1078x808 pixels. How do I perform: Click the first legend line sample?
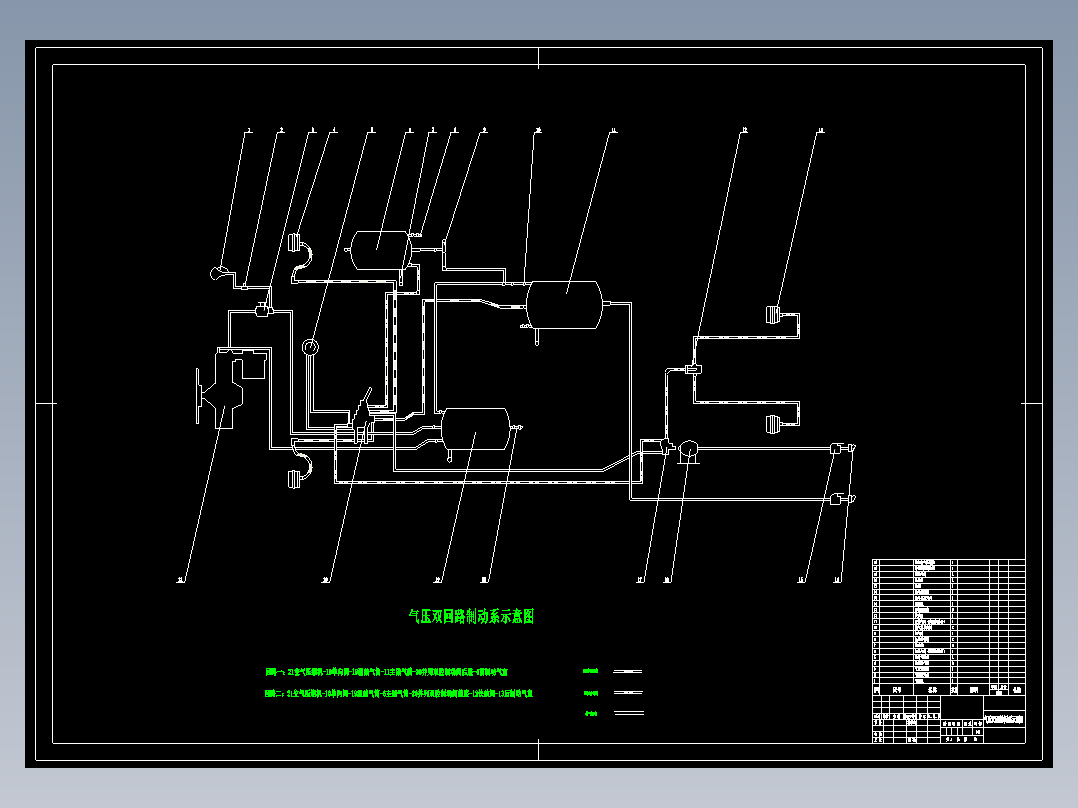[x=628, y=671]
